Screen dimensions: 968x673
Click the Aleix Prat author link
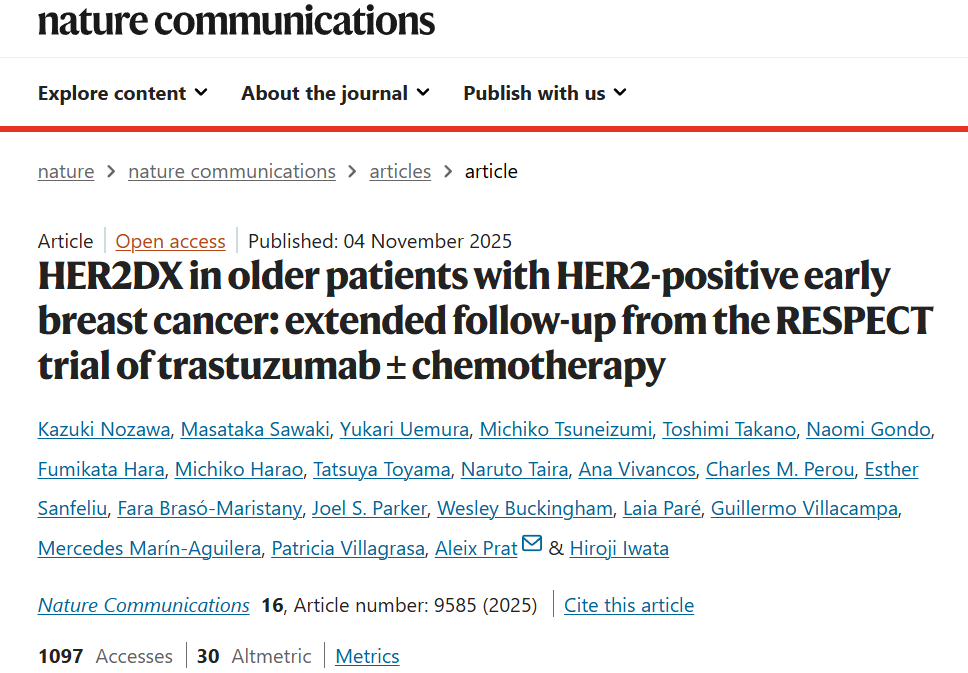pos(475,548)
